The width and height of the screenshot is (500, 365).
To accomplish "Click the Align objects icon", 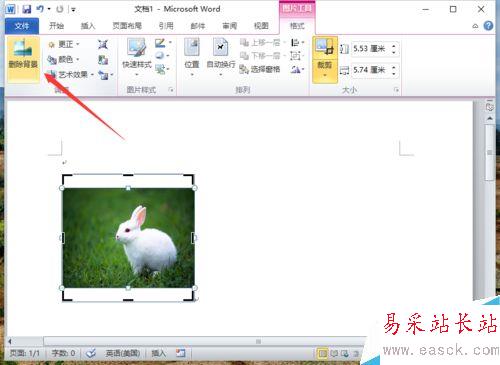I will pyautogui.click(x=295, y=43).
